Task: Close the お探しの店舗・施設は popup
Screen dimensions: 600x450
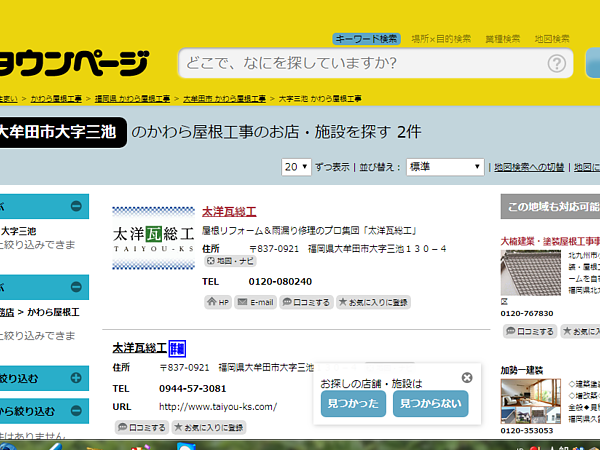Action: tap(467, 378)
